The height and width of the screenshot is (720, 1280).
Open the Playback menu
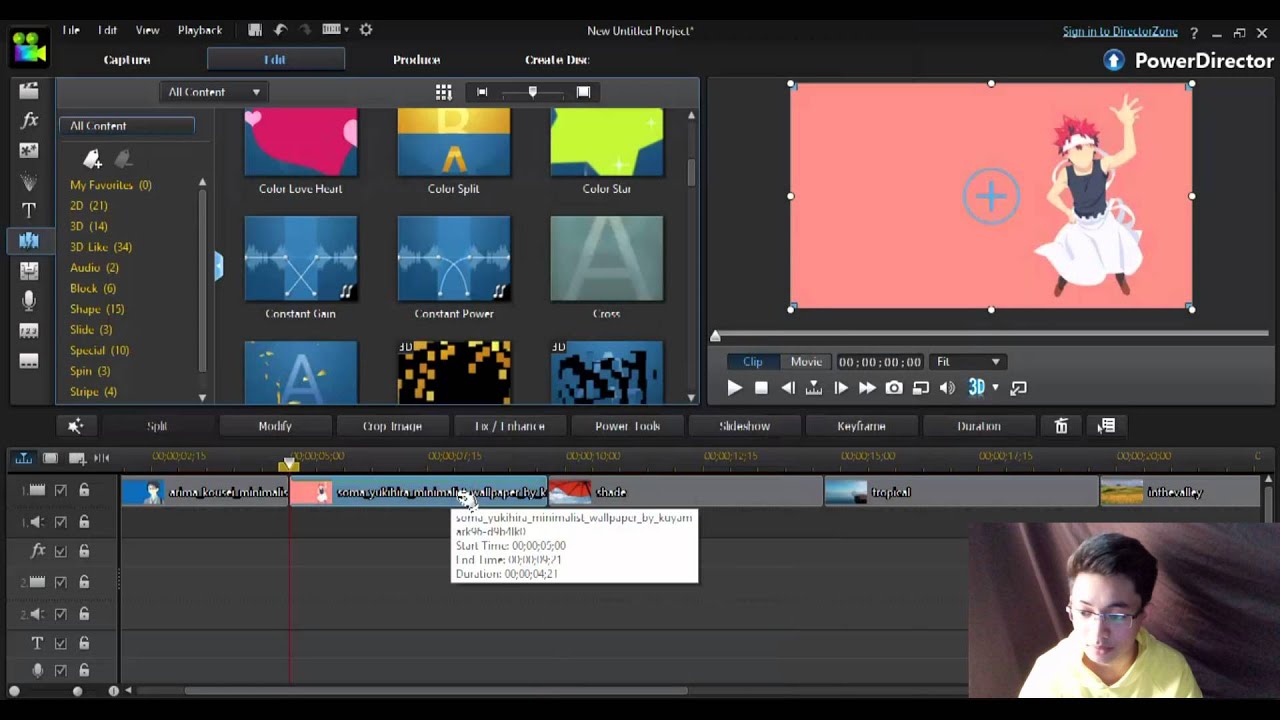(200, 31)
